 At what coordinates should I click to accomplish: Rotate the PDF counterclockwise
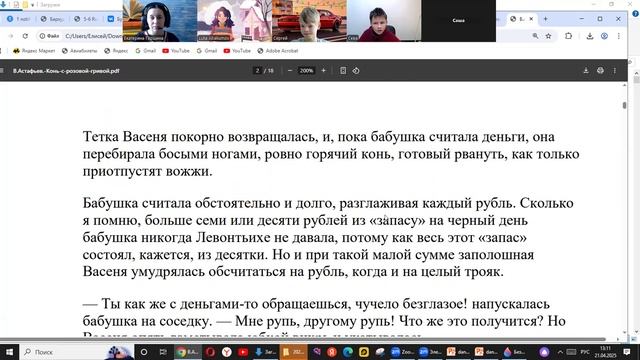[356, 71]
